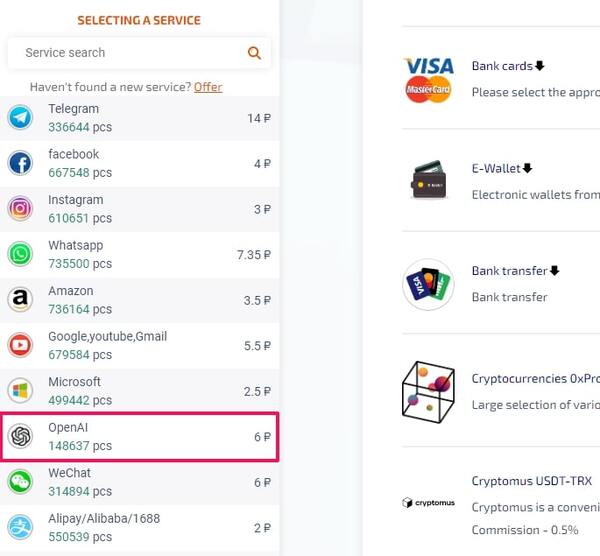
Task: Click the Microsoft Windows logo icon
Action: point(20,391)
